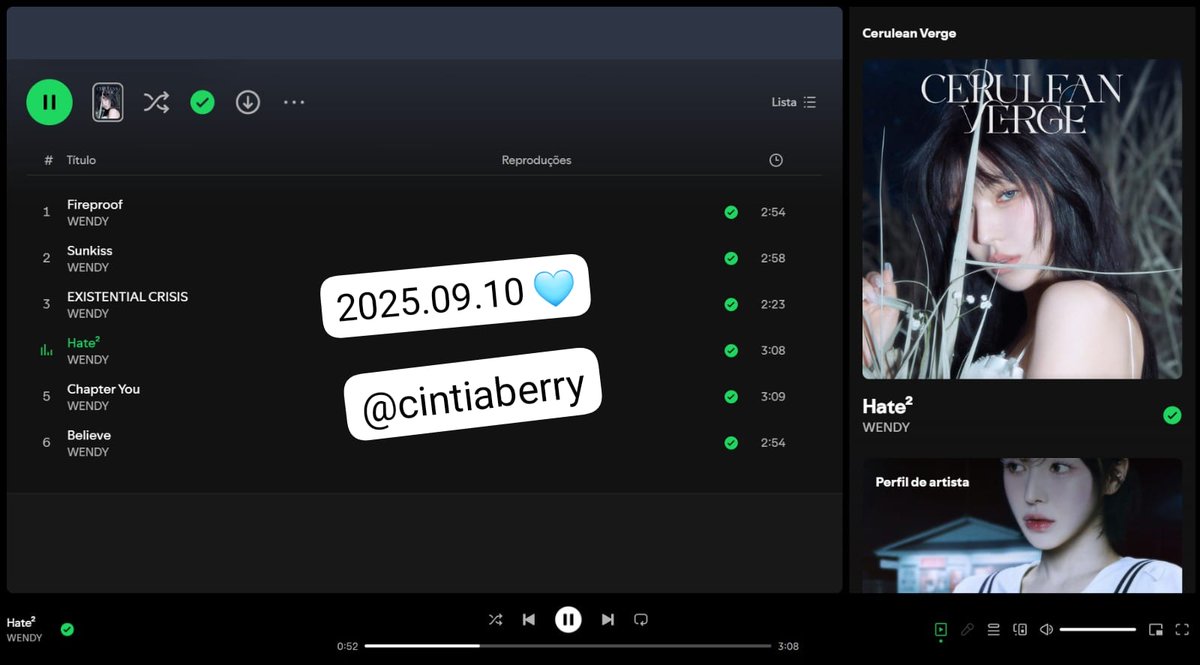The height and width of the screenshot is (665, 1200).
Task: Open Hate² title in the now-playing sidebar
Action: [x=888, y=406]
